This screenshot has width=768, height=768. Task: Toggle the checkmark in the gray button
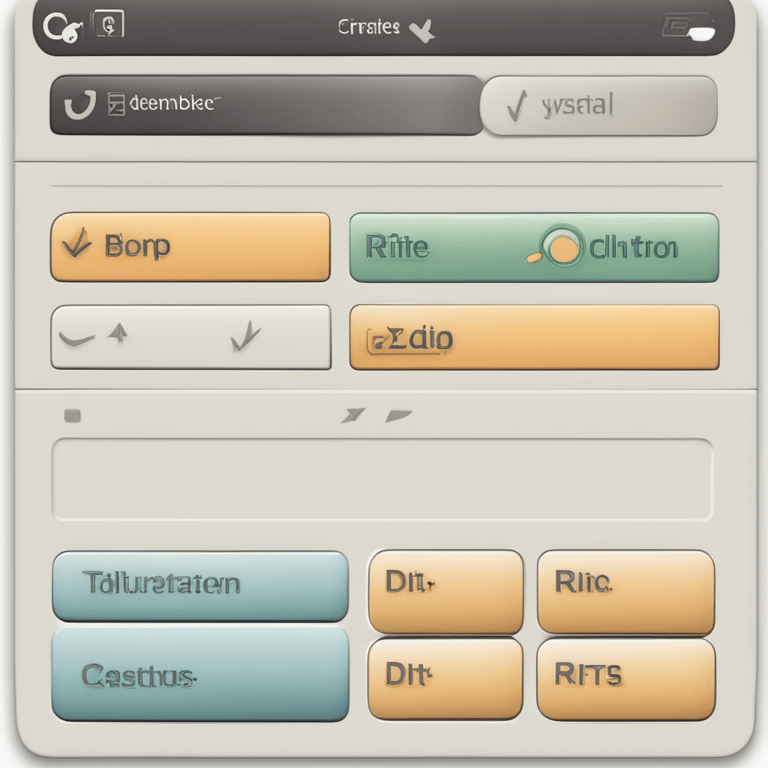(245, 336)
